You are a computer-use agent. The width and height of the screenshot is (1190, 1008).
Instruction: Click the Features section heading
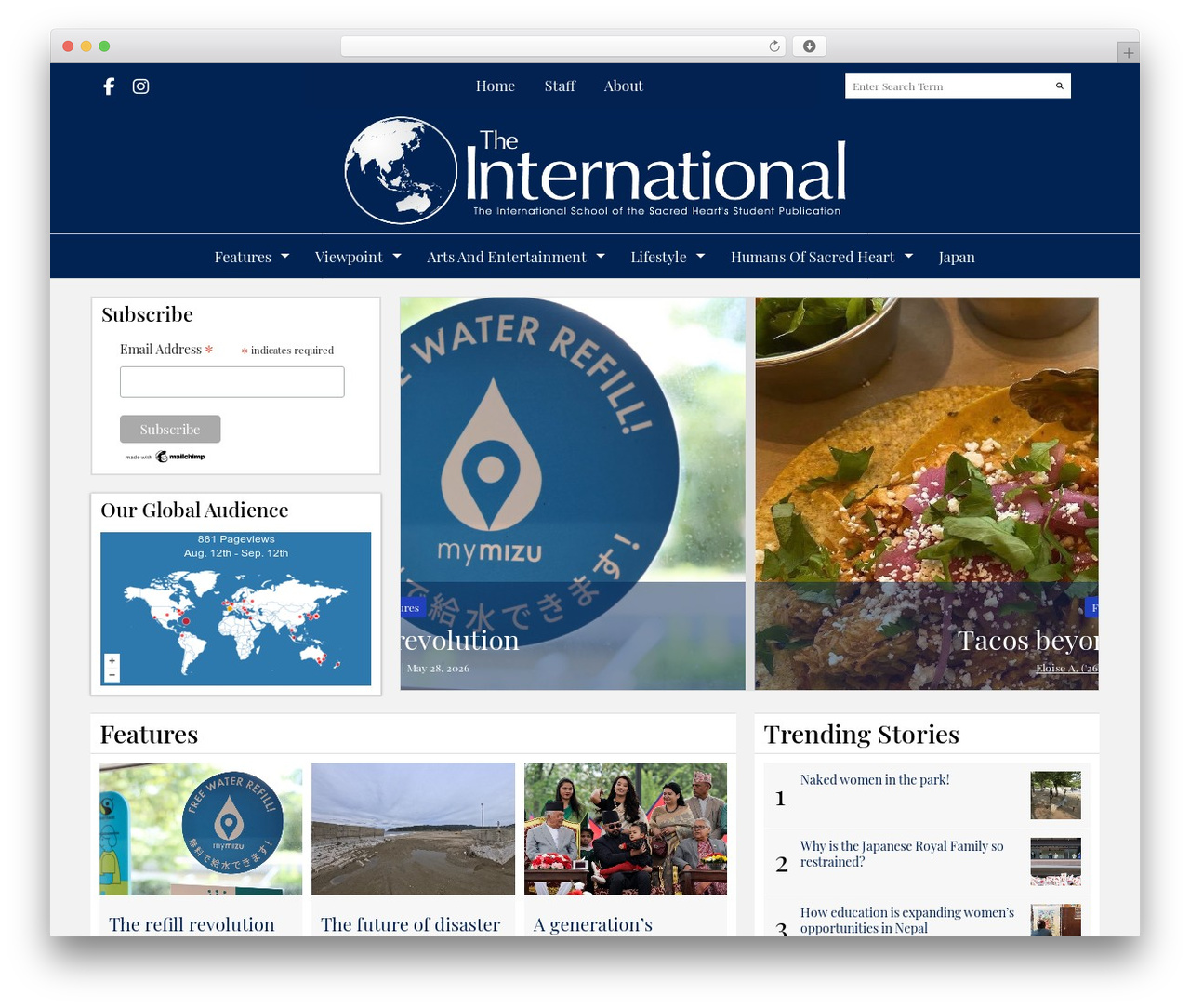pos(149,735)
